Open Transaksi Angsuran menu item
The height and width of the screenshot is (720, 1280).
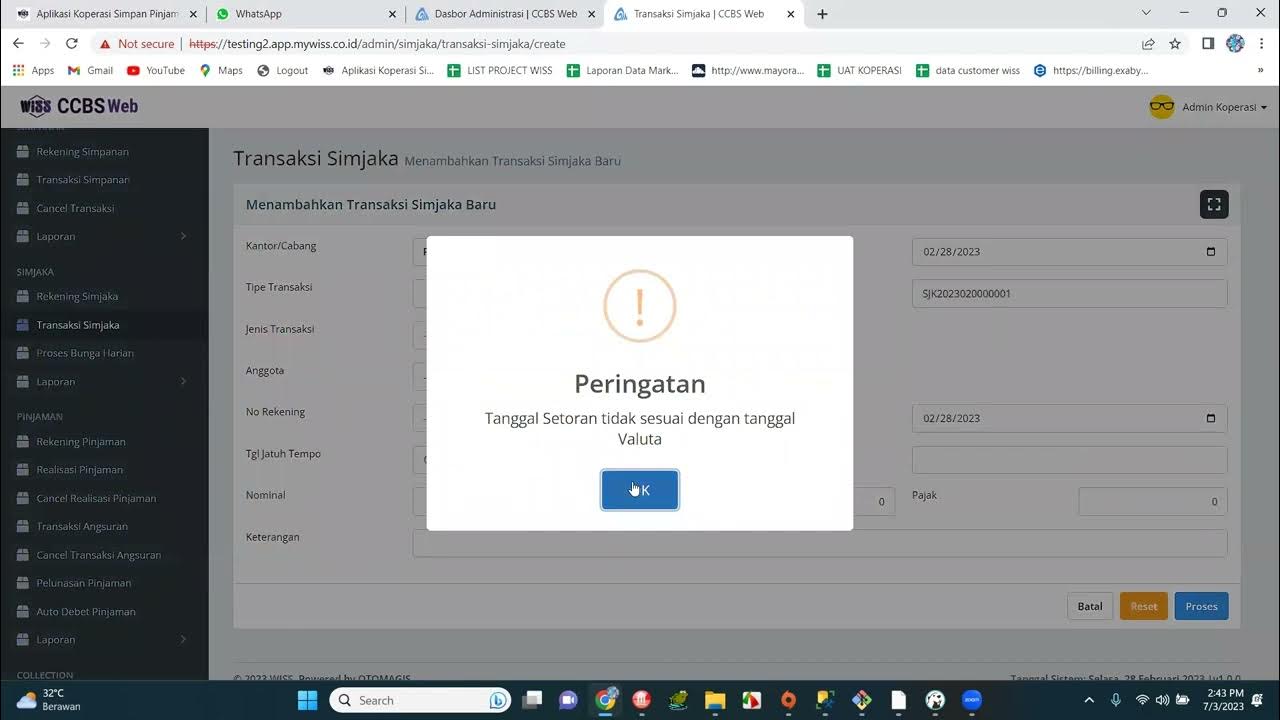(x=82, y=526)
